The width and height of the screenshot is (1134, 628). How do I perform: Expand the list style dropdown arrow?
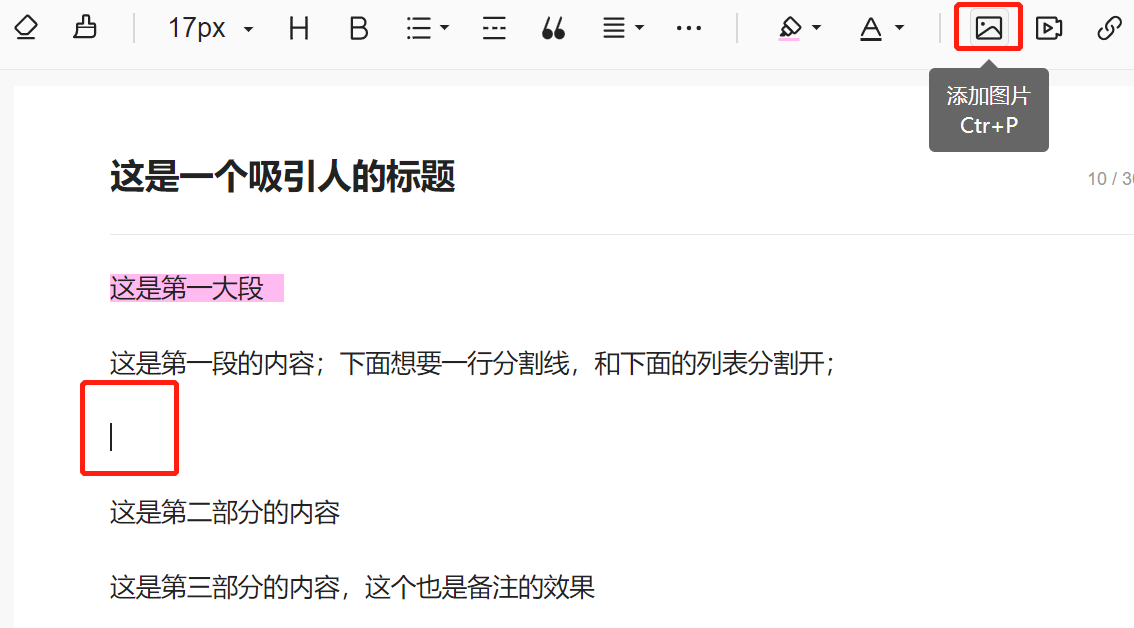click(x=445, y=28)
